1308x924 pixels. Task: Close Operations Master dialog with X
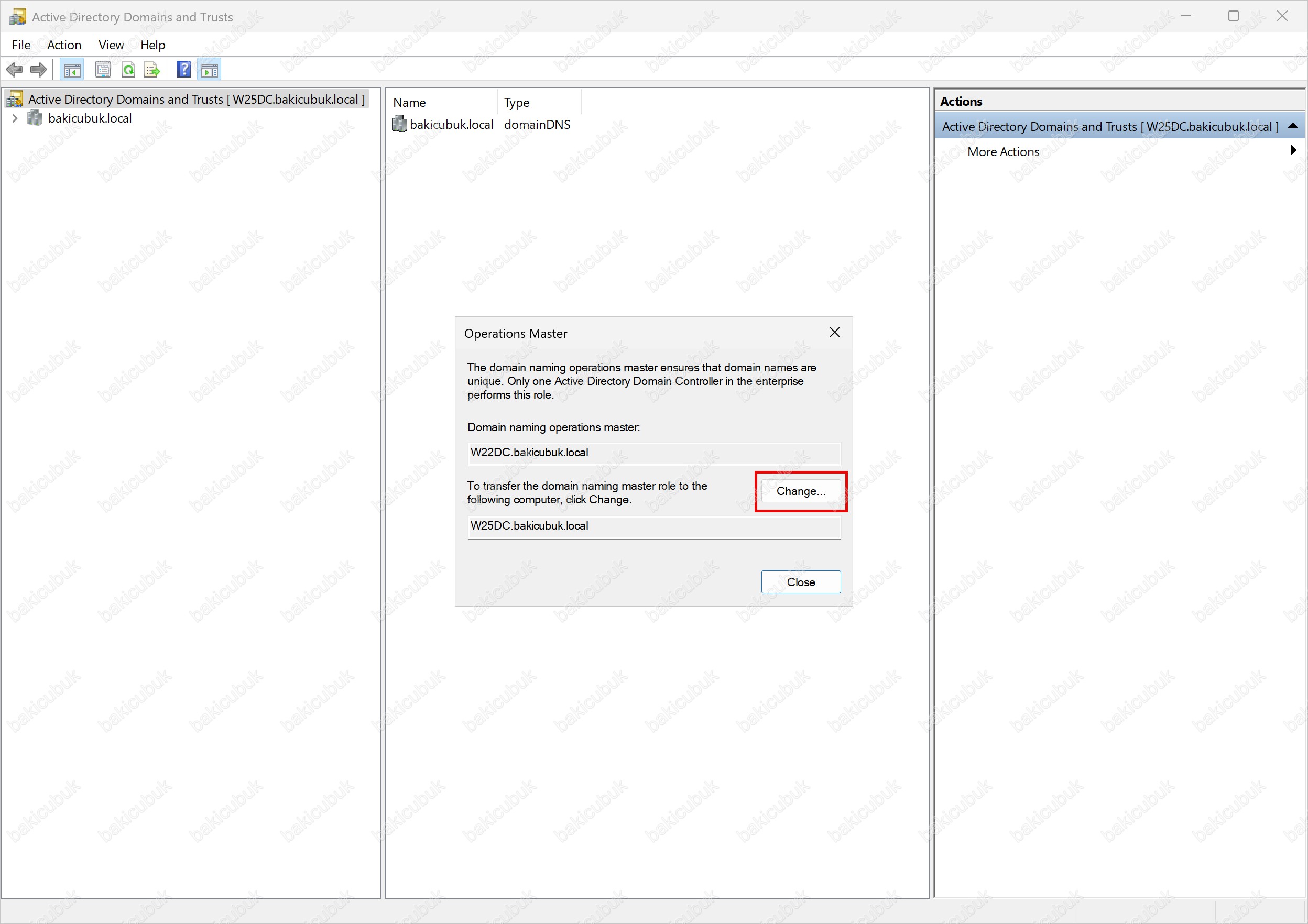[x=834, y=333]
